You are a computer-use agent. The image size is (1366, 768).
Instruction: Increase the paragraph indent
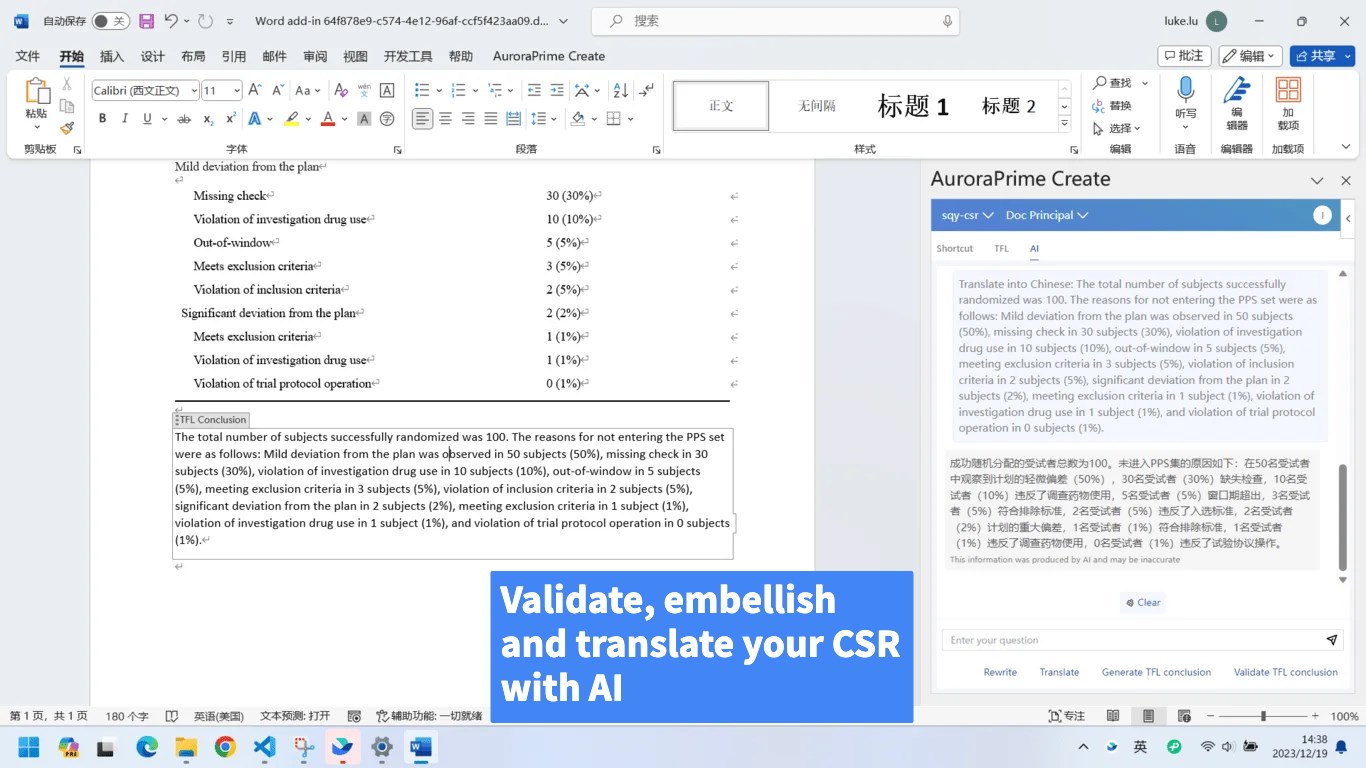click(x=556, y=90)
